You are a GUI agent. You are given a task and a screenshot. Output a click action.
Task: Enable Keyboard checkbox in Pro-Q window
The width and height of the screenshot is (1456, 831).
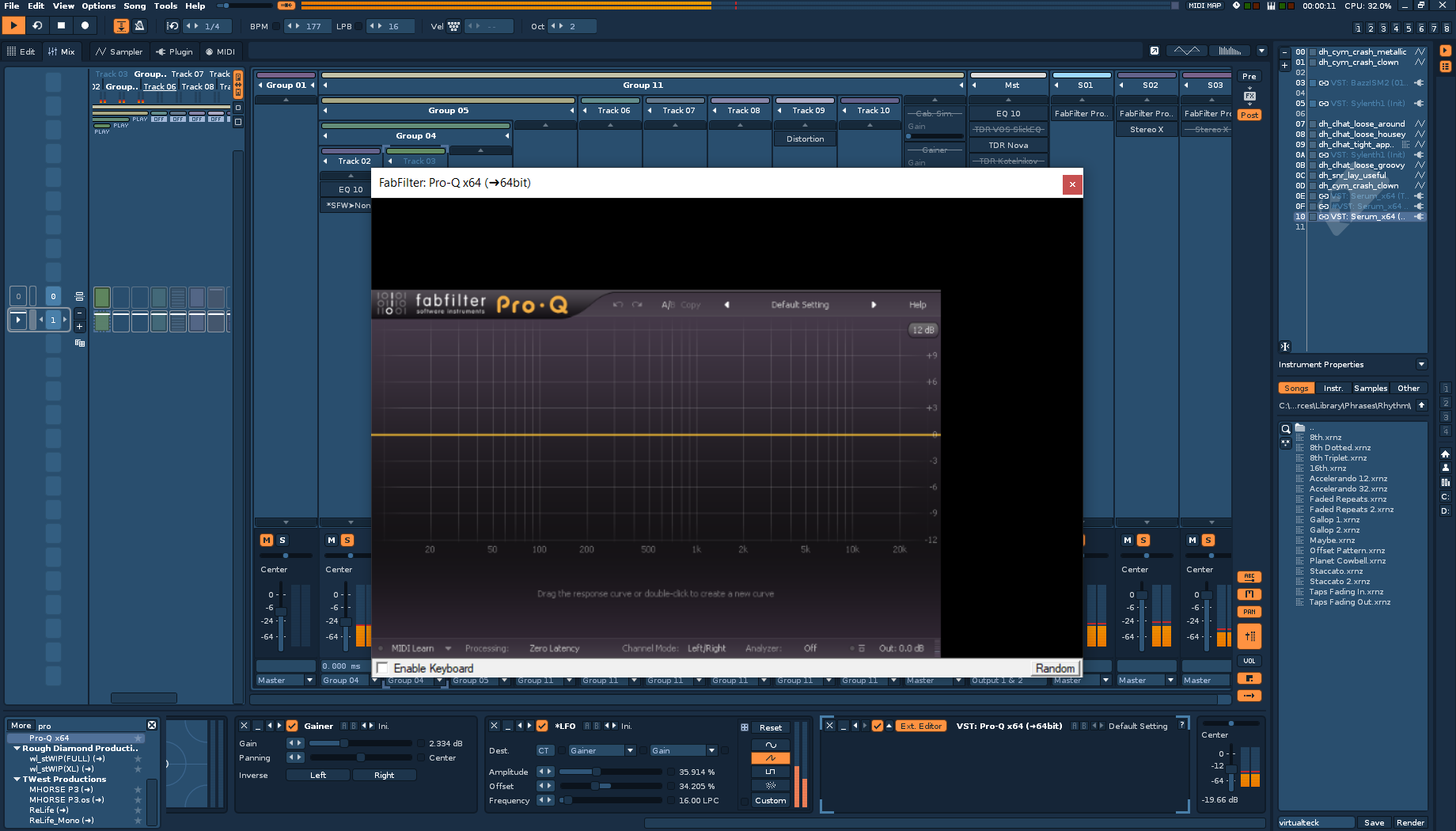tap(383, 668)
